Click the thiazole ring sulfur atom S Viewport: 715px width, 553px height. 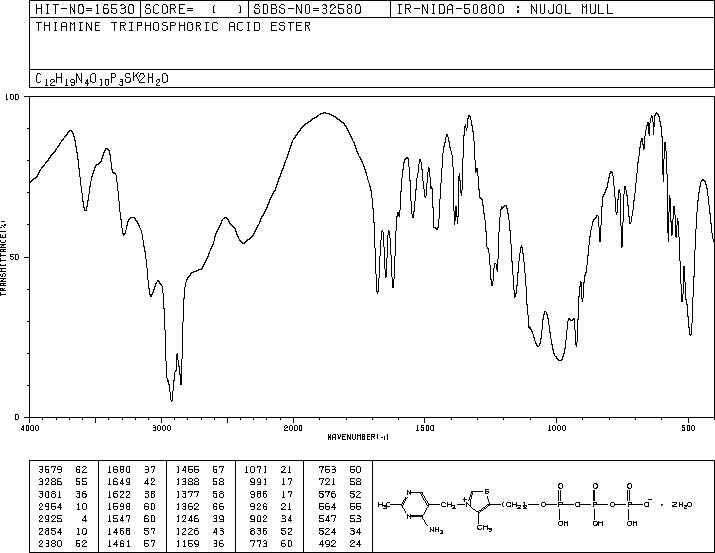(487, 491)
